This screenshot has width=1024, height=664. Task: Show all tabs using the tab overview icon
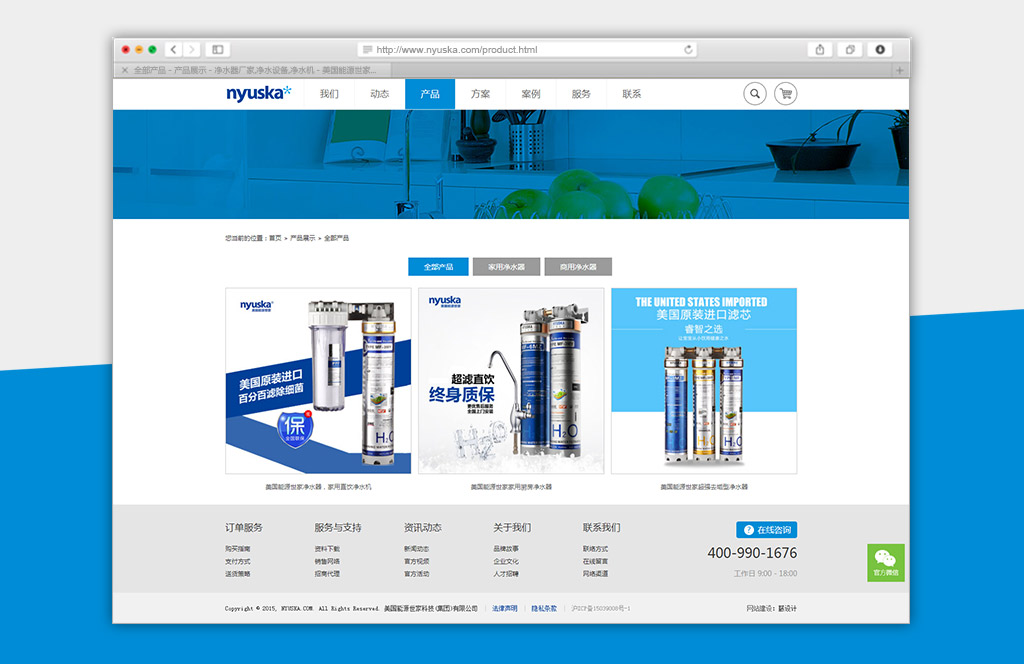click(850, 49)
